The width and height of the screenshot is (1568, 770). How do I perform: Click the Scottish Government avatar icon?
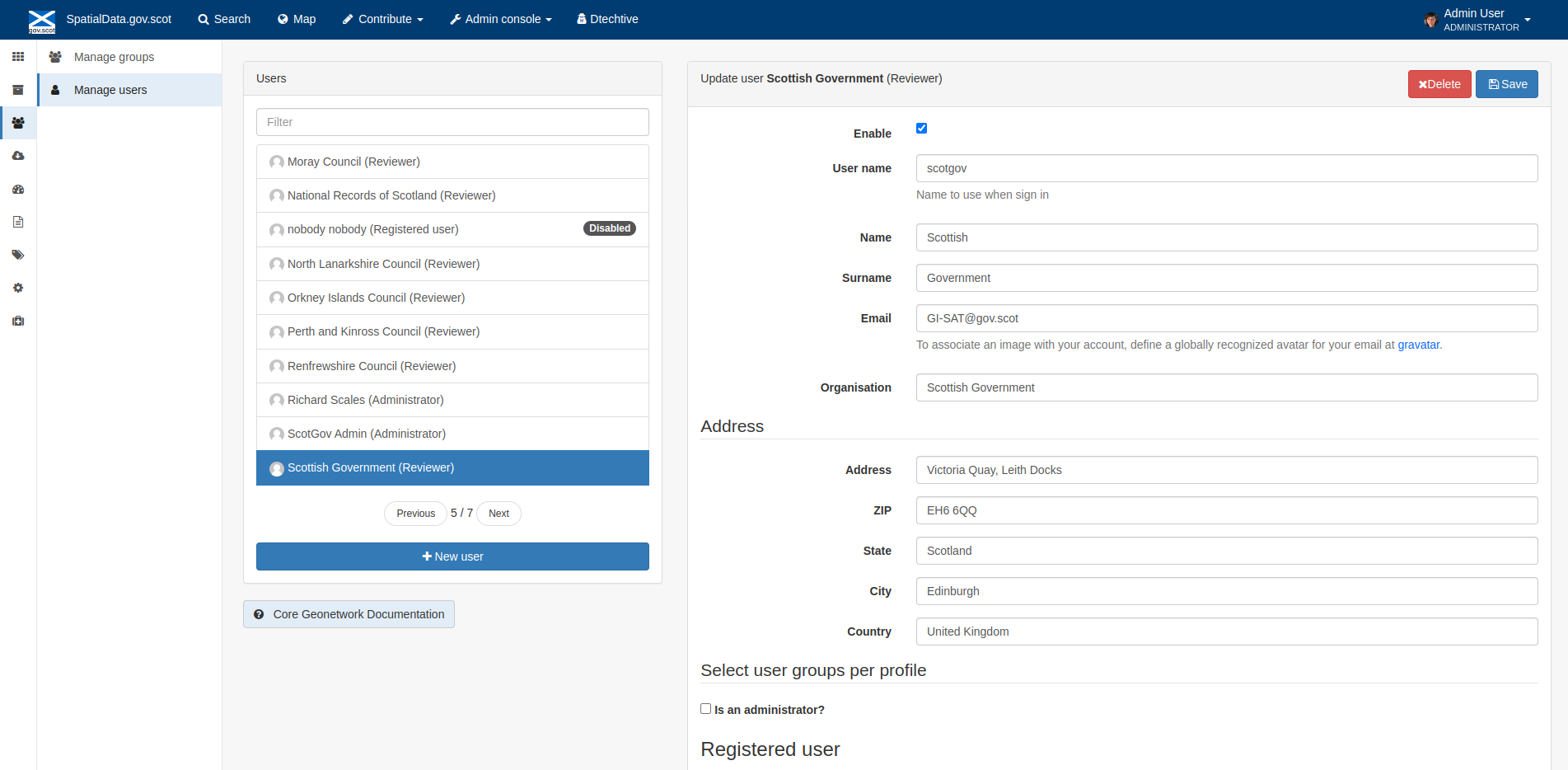277,468
